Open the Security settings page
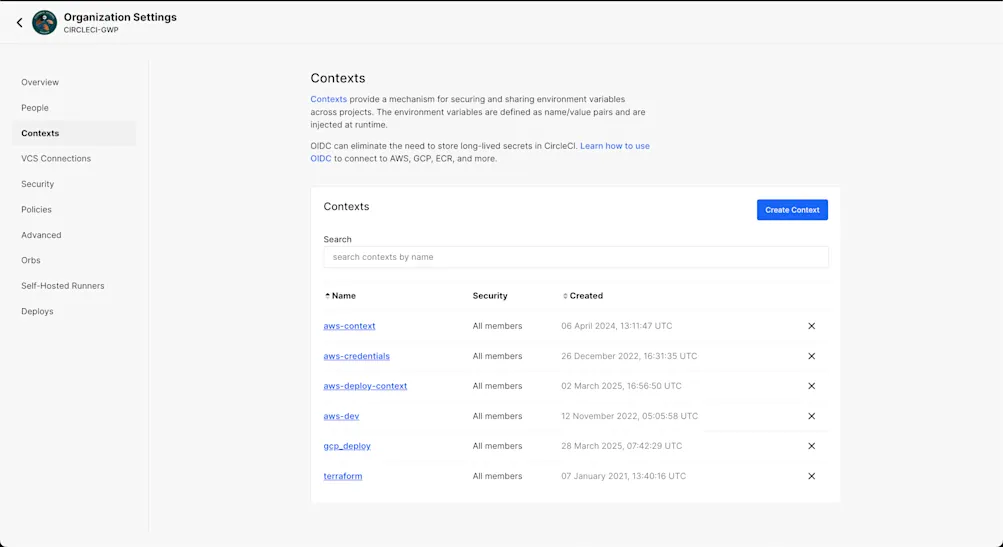 click(37, 184)
